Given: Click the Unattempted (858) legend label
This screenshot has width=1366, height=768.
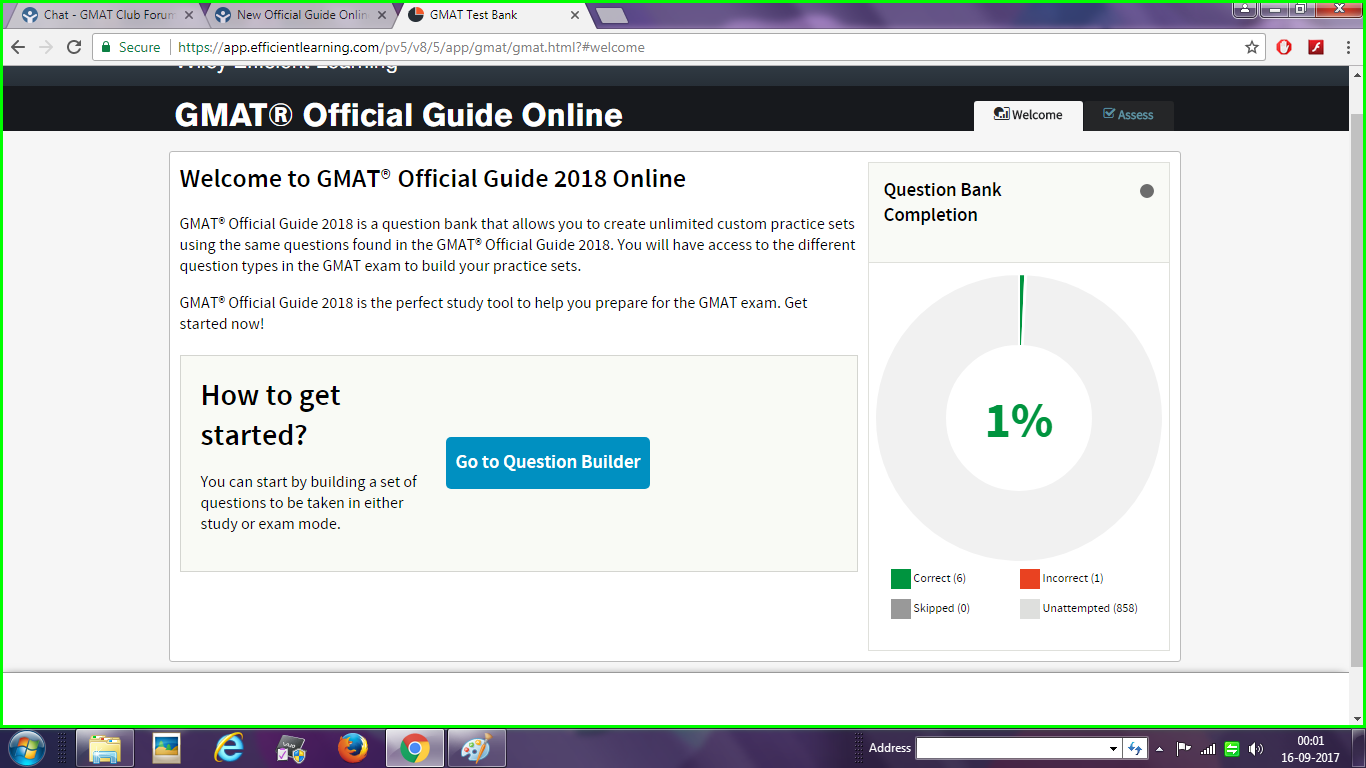Looking at the screenshot, I should click(x=1090, y=608).
